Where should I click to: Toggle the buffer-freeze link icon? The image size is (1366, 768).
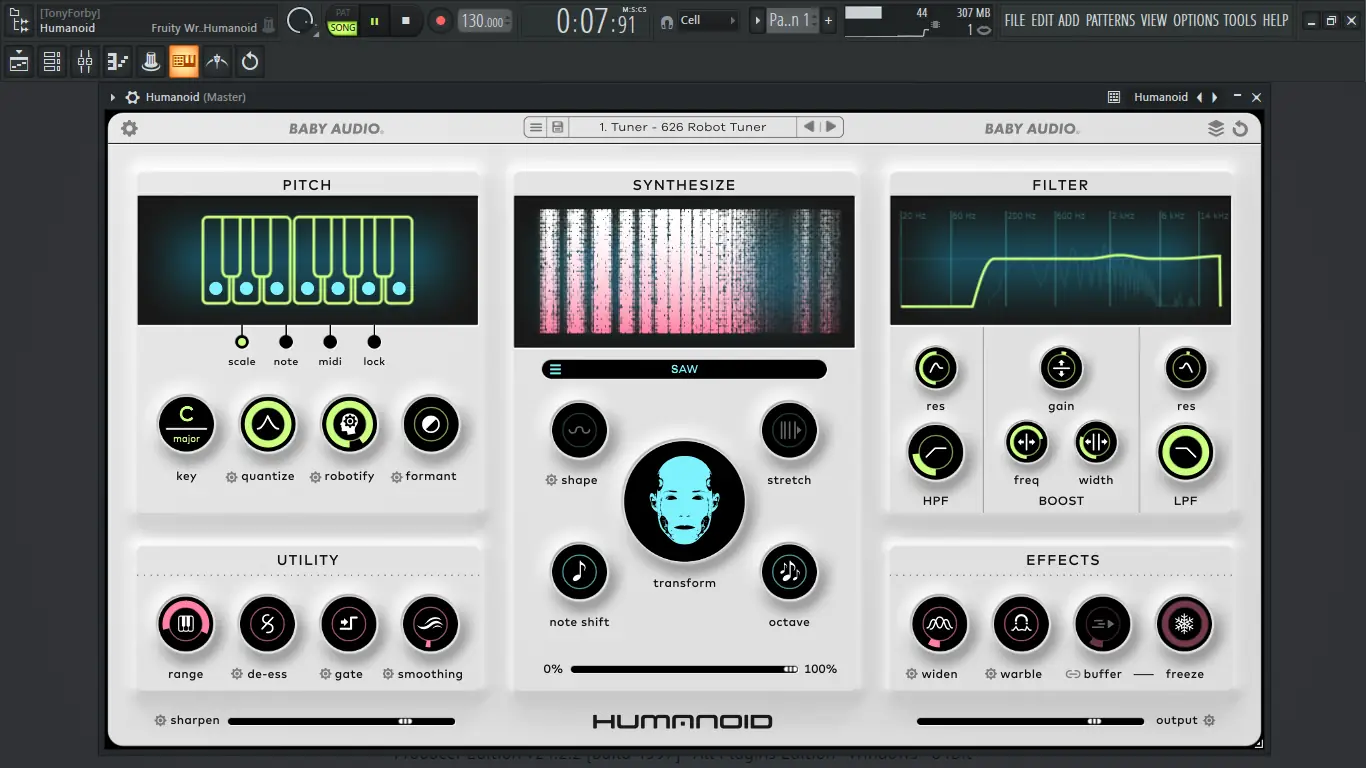[1072, 674]
